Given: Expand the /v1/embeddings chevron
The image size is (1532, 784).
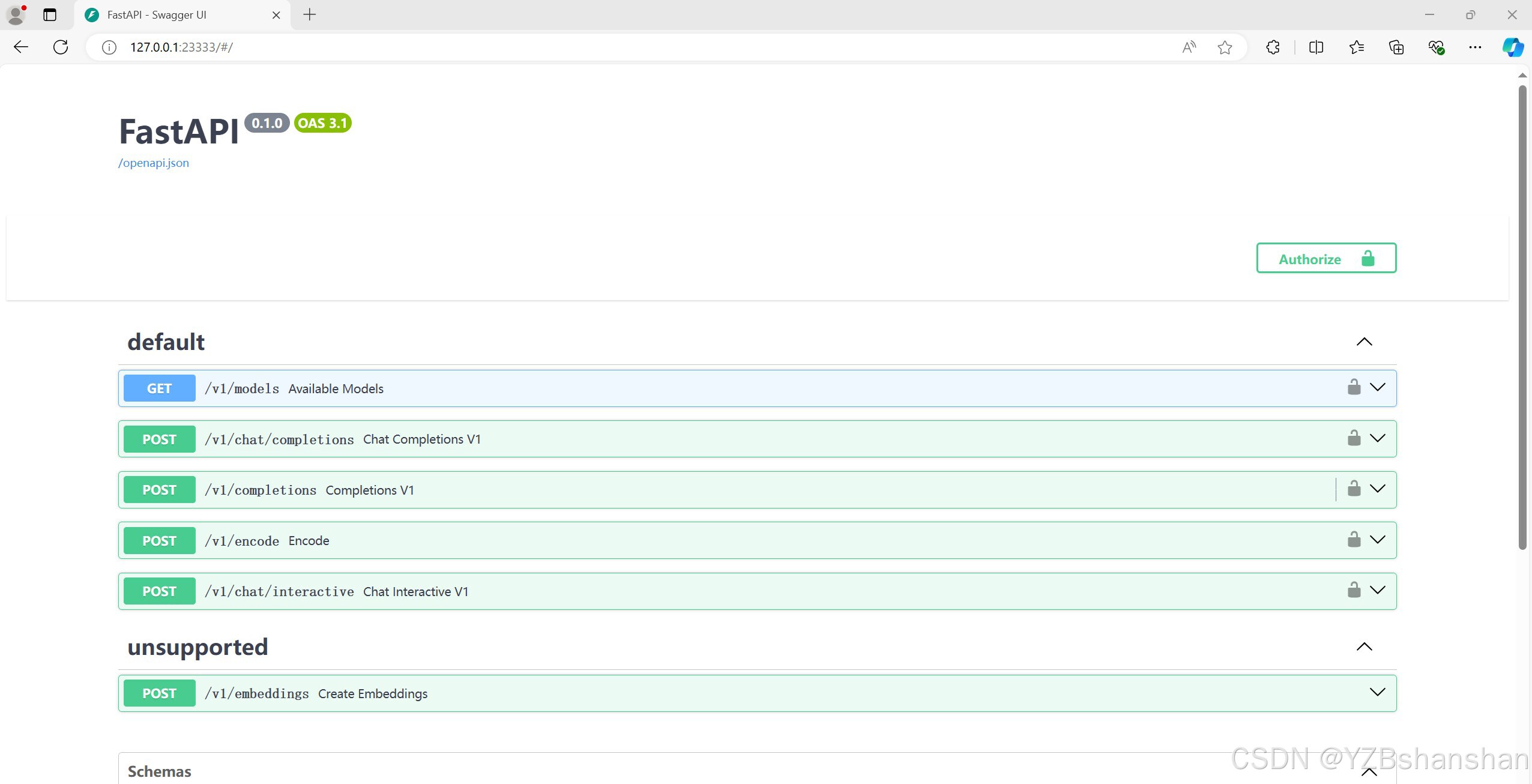Looking at the screenshot, I should pos(1378,693).
